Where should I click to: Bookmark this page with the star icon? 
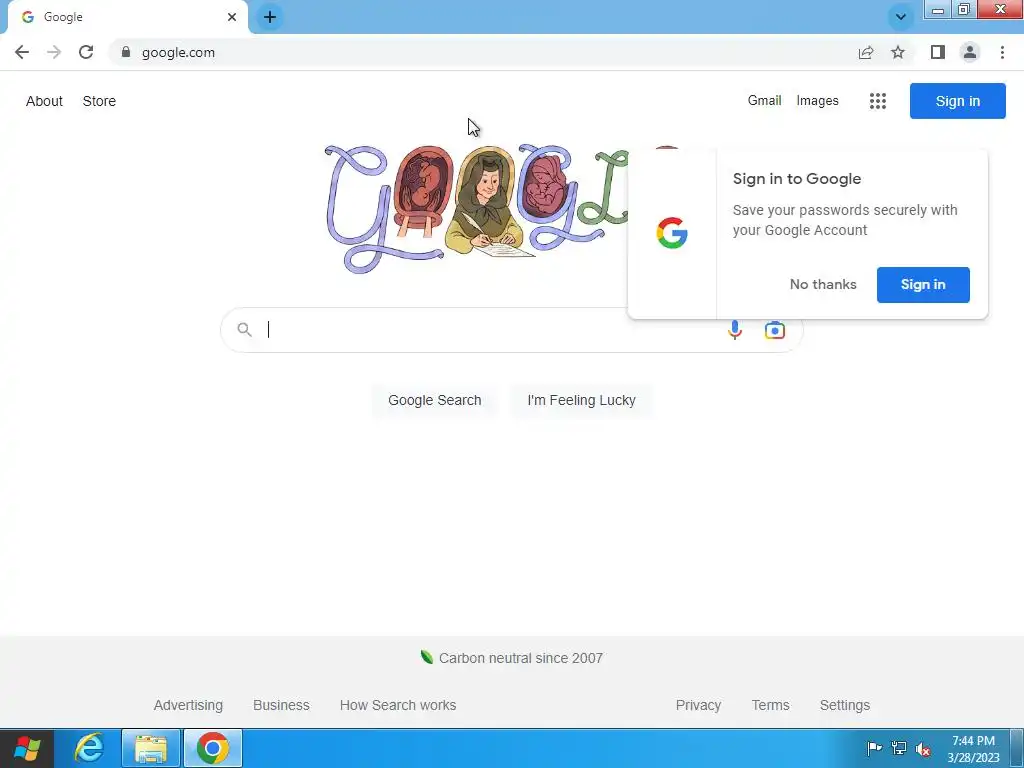[898, 52]
